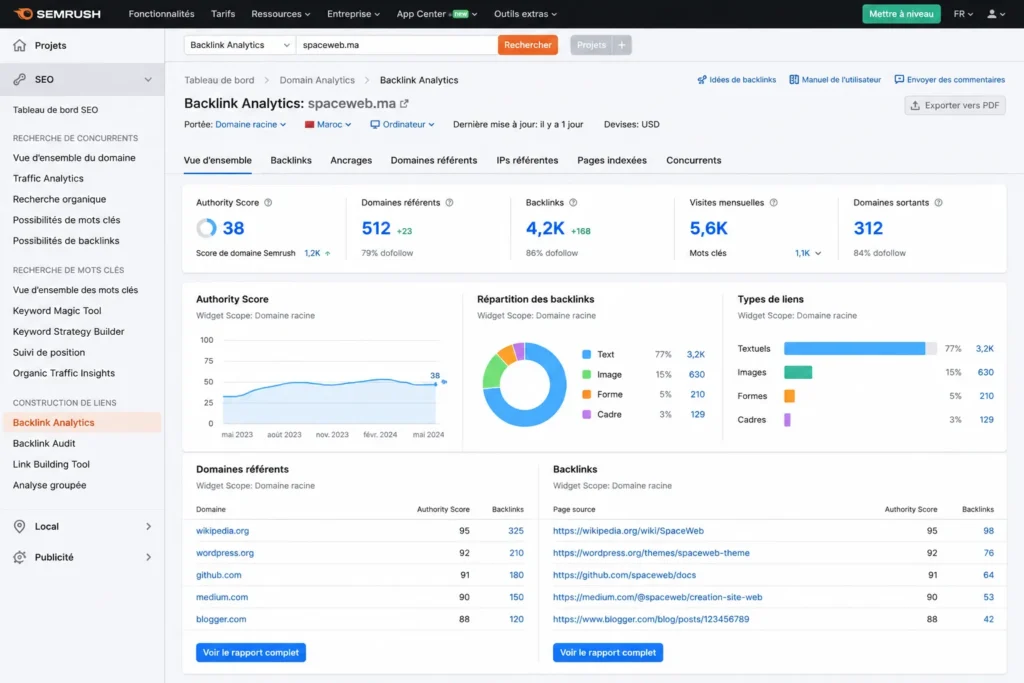1024x683 pixels.
Task: Click the backlinks distribution donut chart
Action: click(x=524, y=385)
